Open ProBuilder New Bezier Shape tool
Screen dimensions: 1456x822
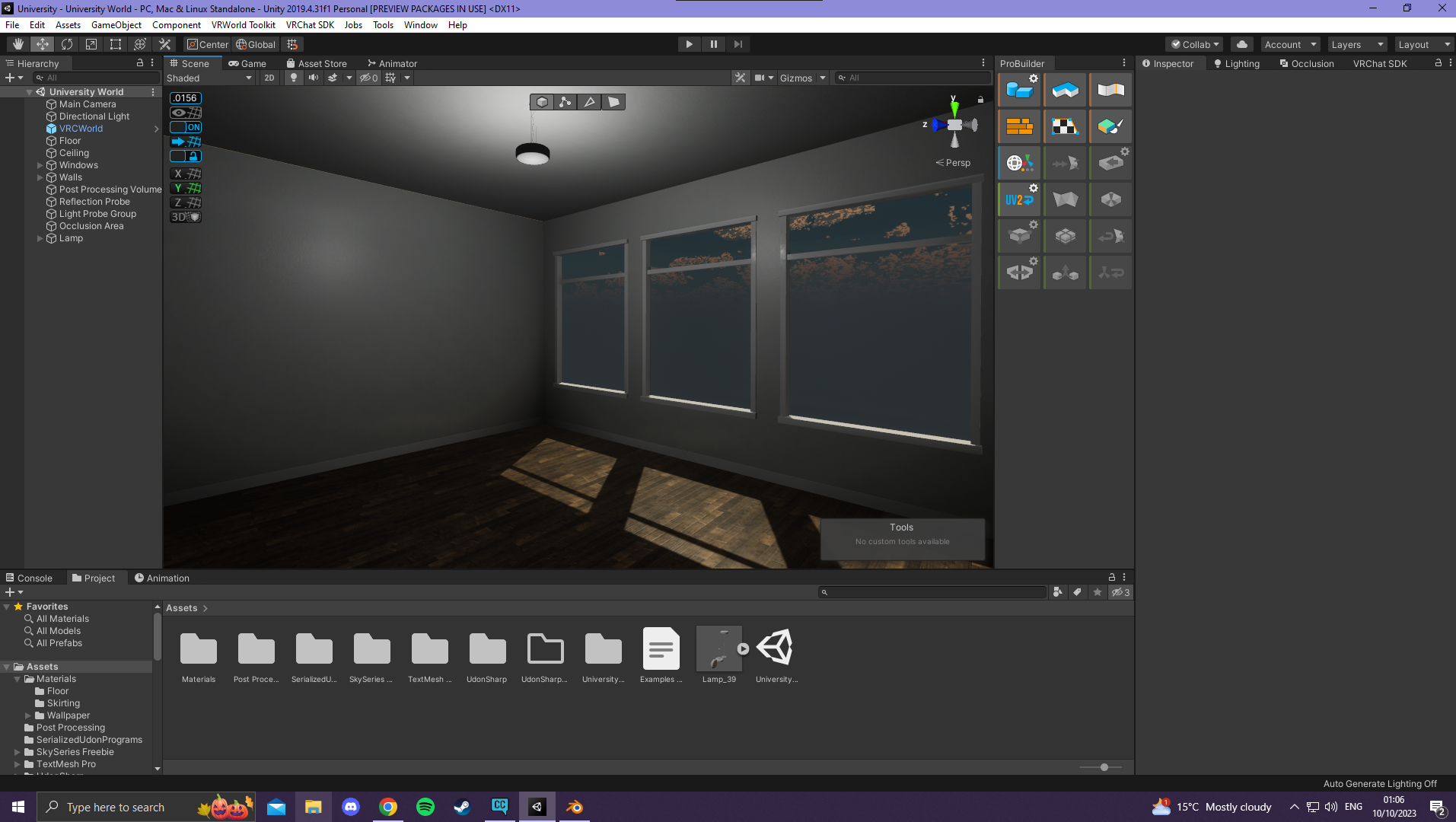pos(1110,90)
